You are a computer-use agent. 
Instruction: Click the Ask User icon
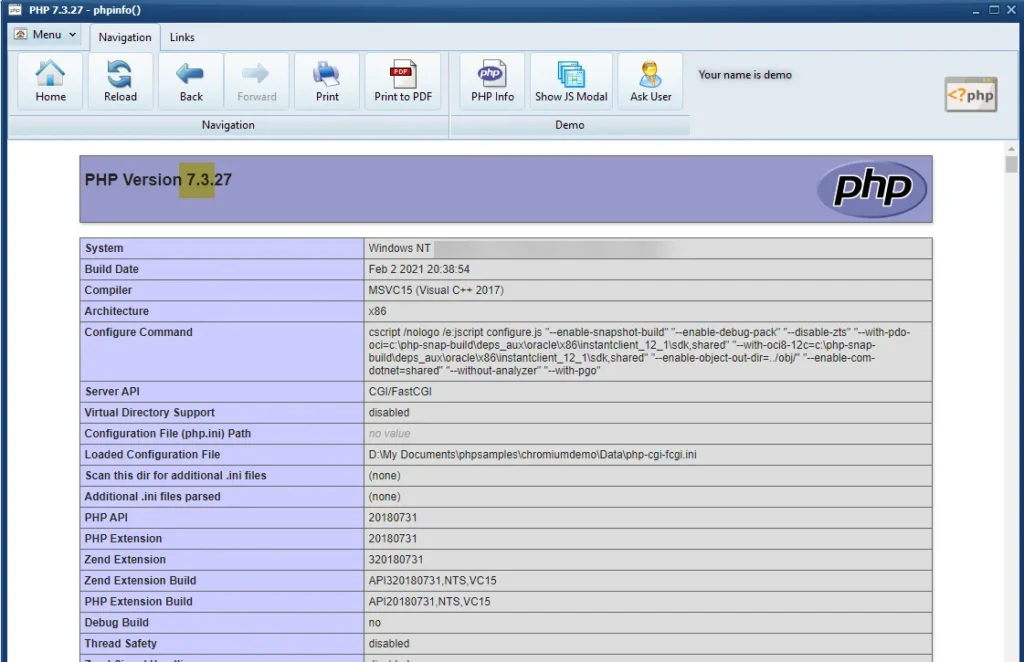(650, 81)
